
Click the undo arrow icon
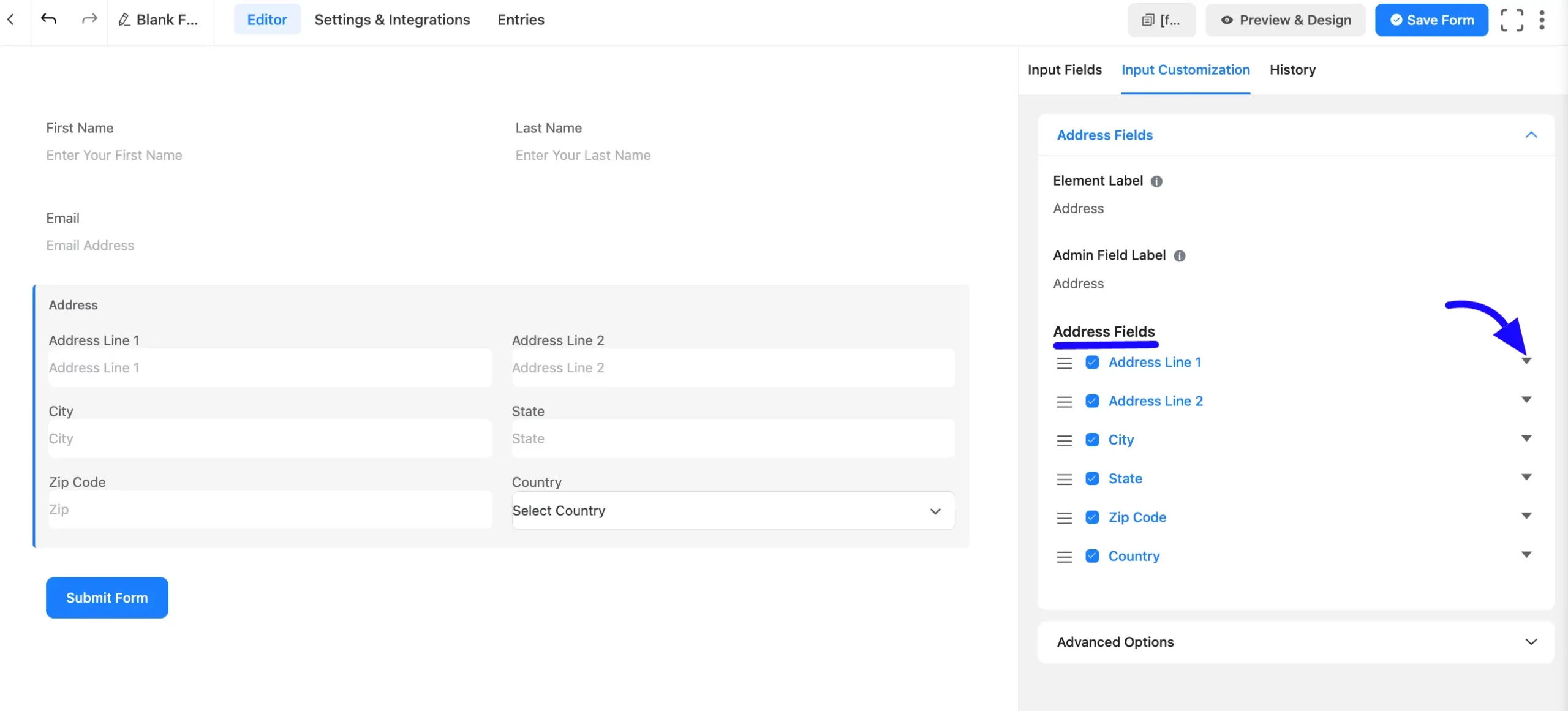(x=48, y=20)
